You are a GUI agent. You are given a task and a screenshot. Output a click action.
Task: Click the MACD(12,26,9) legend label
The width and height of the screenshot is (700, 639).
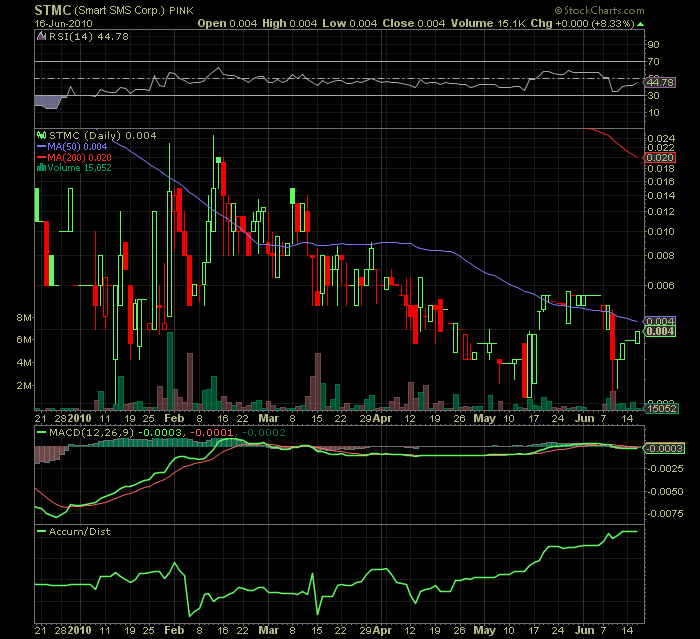tap(92, 432)
